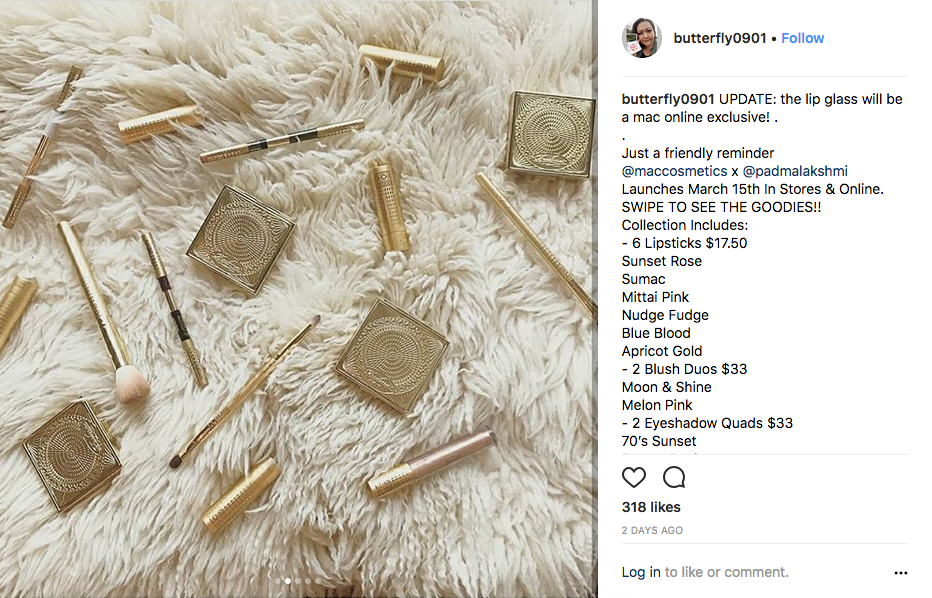Click the bold butterfly0901 name in caption
This screenshot has height=598, width=932.
pyautogui.click(x=667, y=99)
